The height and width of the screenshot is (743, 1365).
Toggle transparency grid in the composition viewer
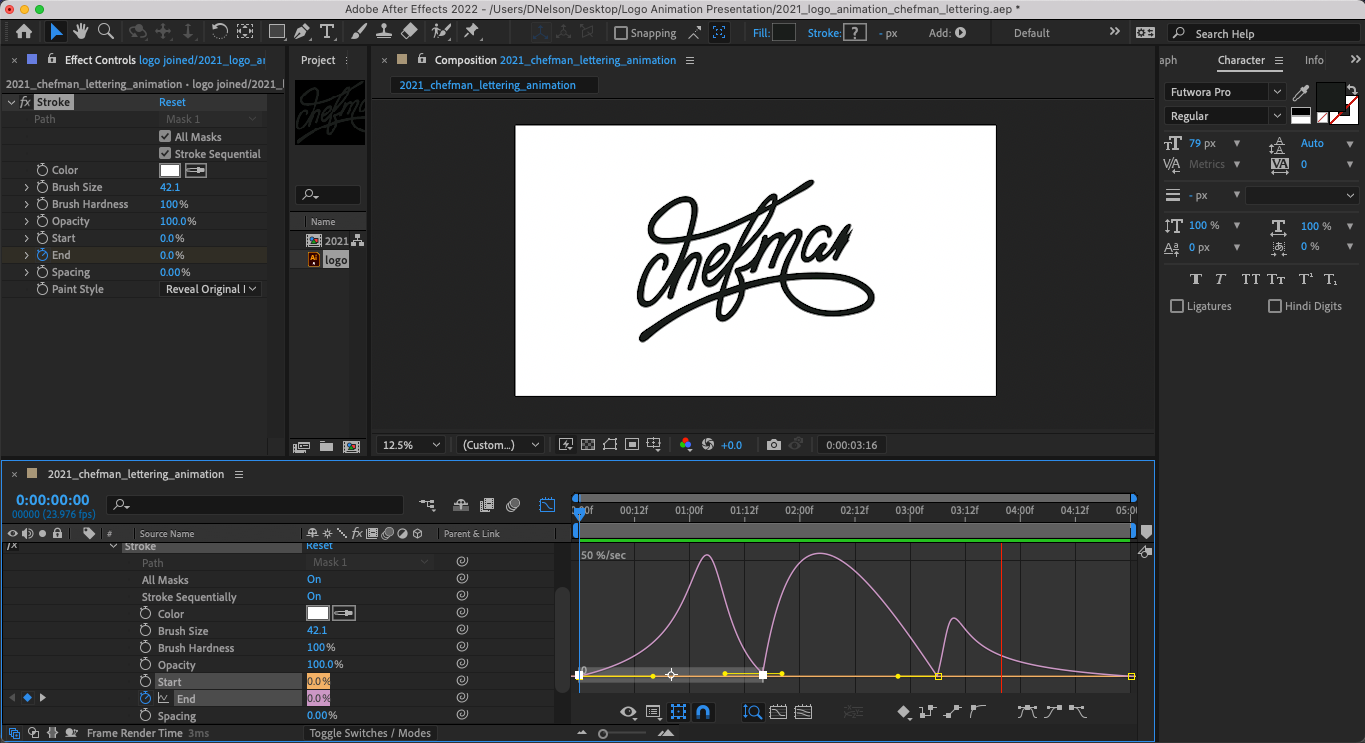pyautogui.click(x=587, y=445)
